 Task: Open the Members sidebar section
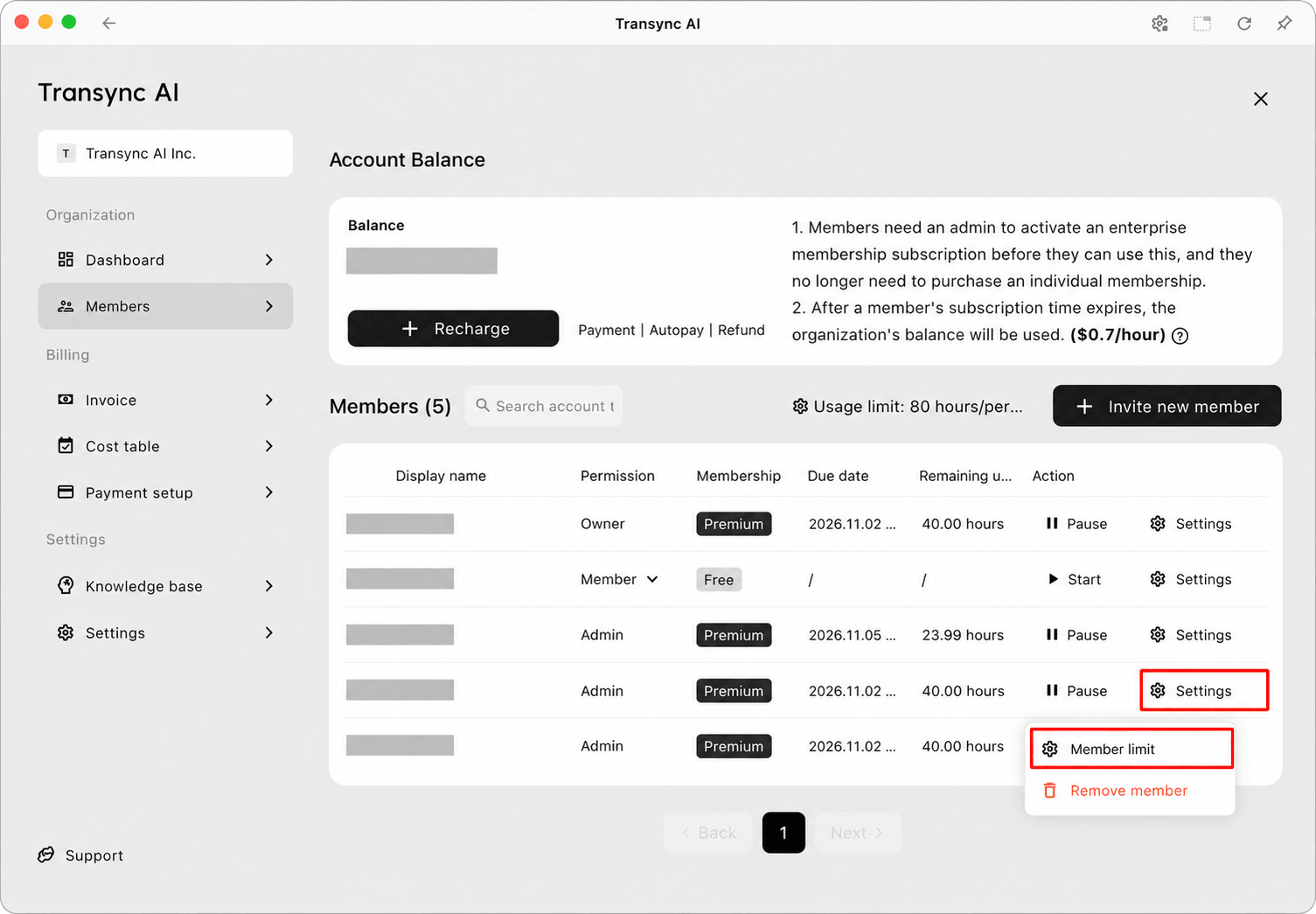tap(165, 306)
